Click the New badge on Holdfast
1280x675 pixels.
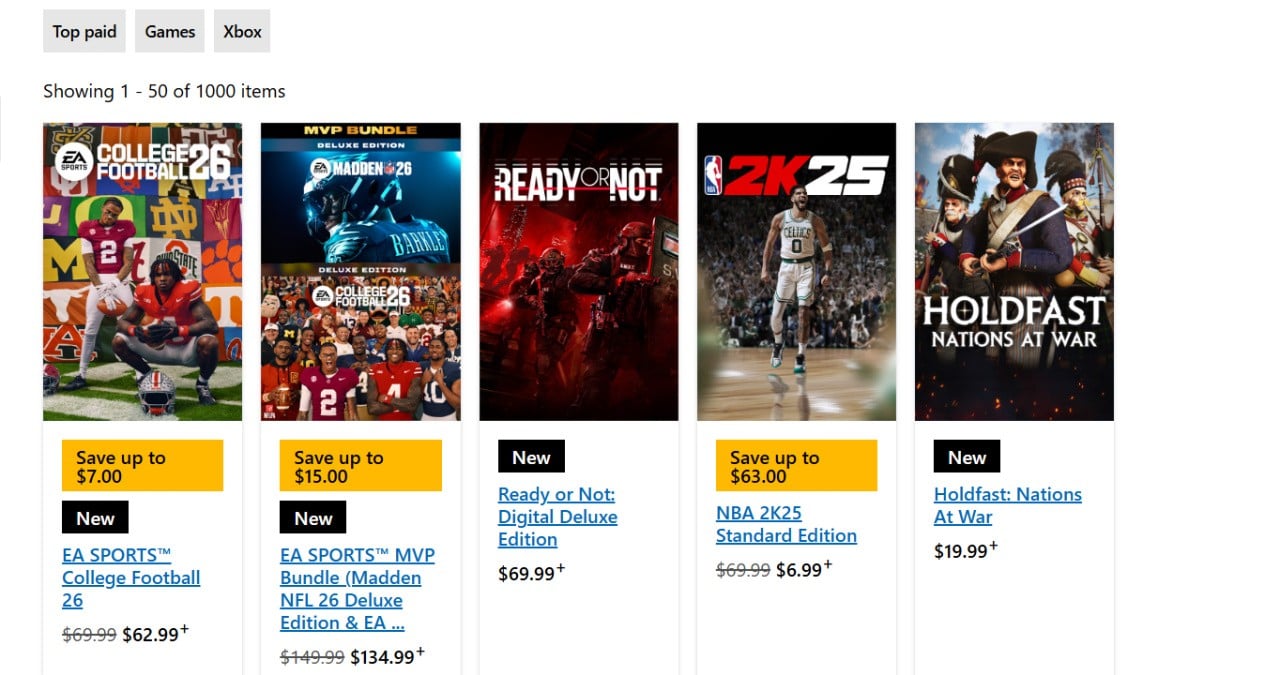[x=967, y=457]
